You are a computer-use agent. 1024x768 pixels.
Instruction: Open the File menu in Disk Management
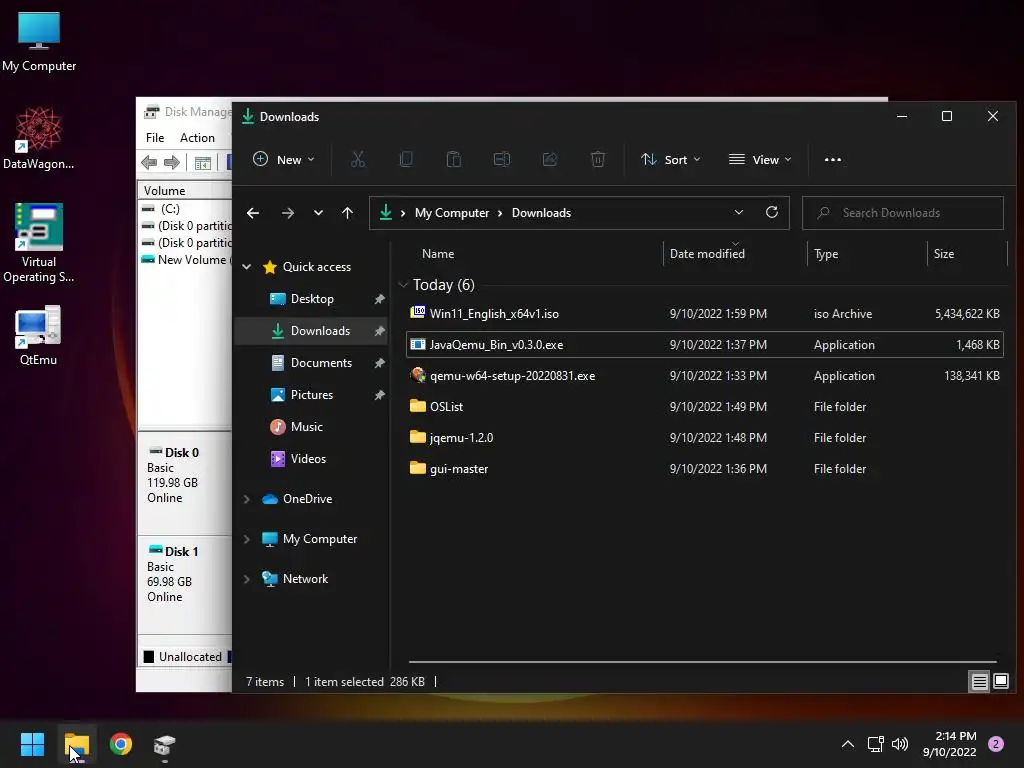click(155, 138)
